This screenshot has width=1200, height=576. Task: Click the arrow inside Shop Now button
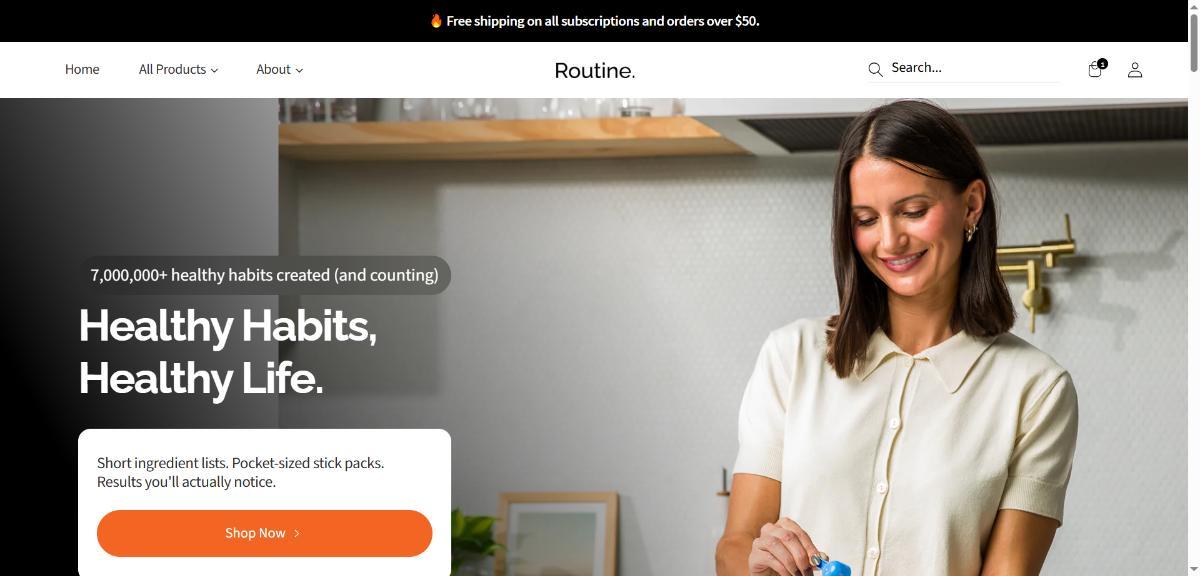(x=296, y=533)
